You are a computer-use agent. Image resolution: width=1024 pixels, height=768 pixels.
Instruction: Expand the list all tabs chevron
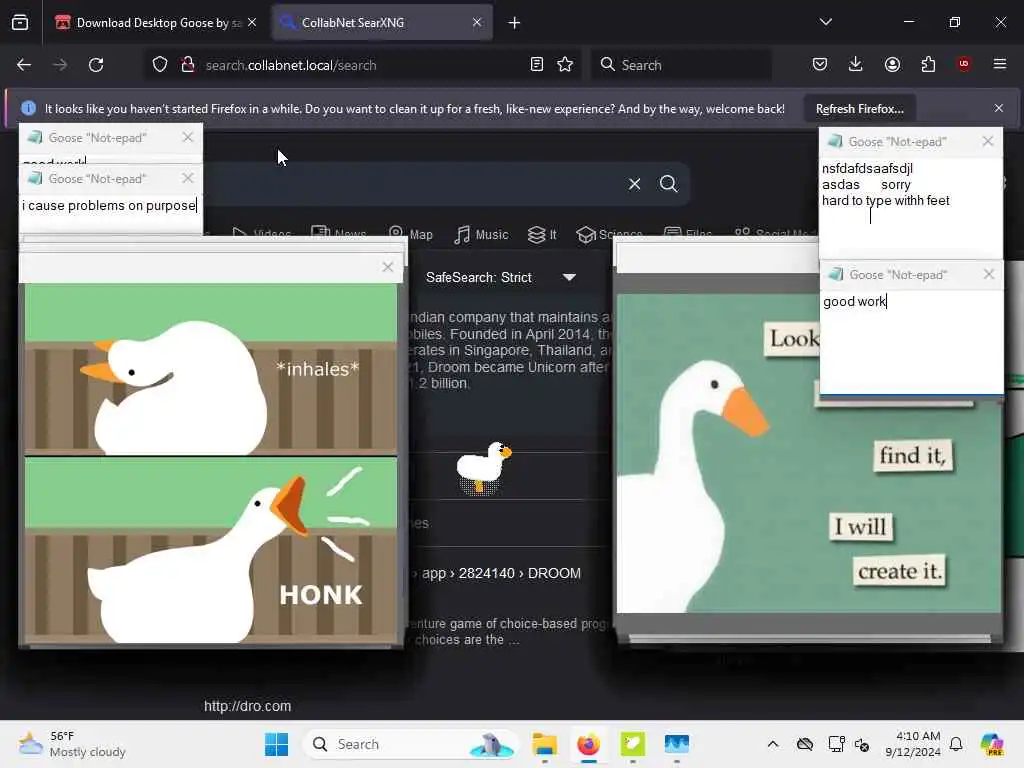[825, 22]
